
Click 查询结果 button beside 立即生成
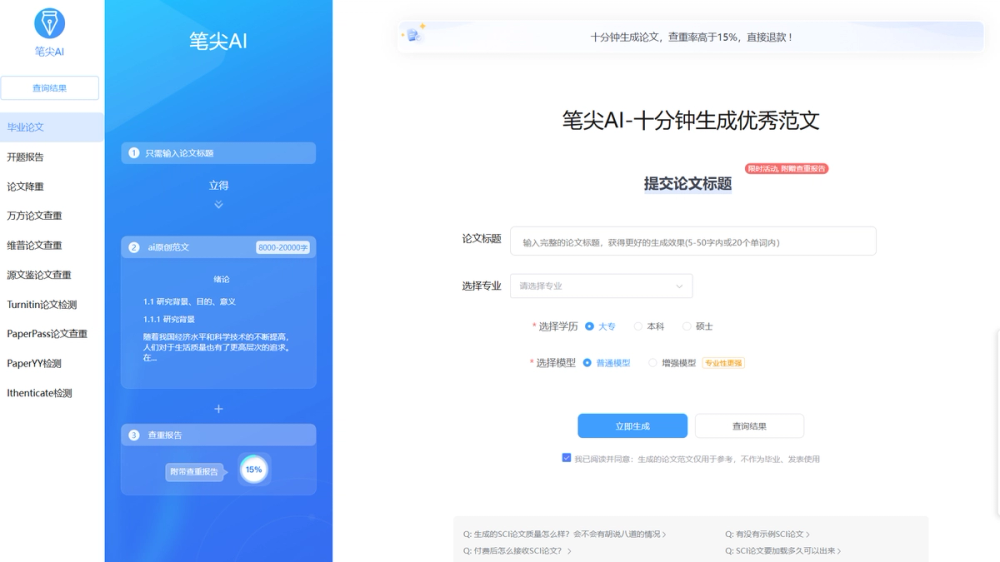[749, 426]
